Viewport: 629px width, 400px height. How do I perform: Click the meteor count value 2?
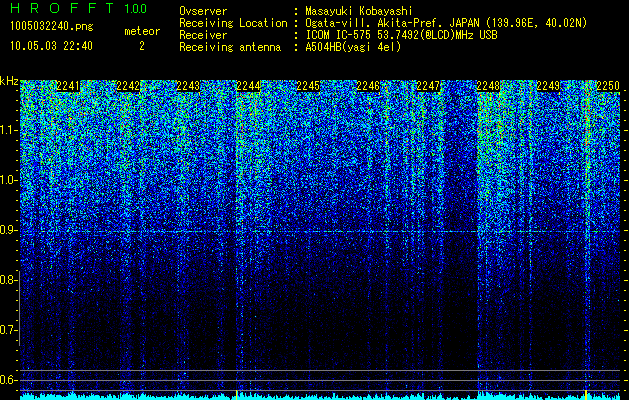pos(142,46)
